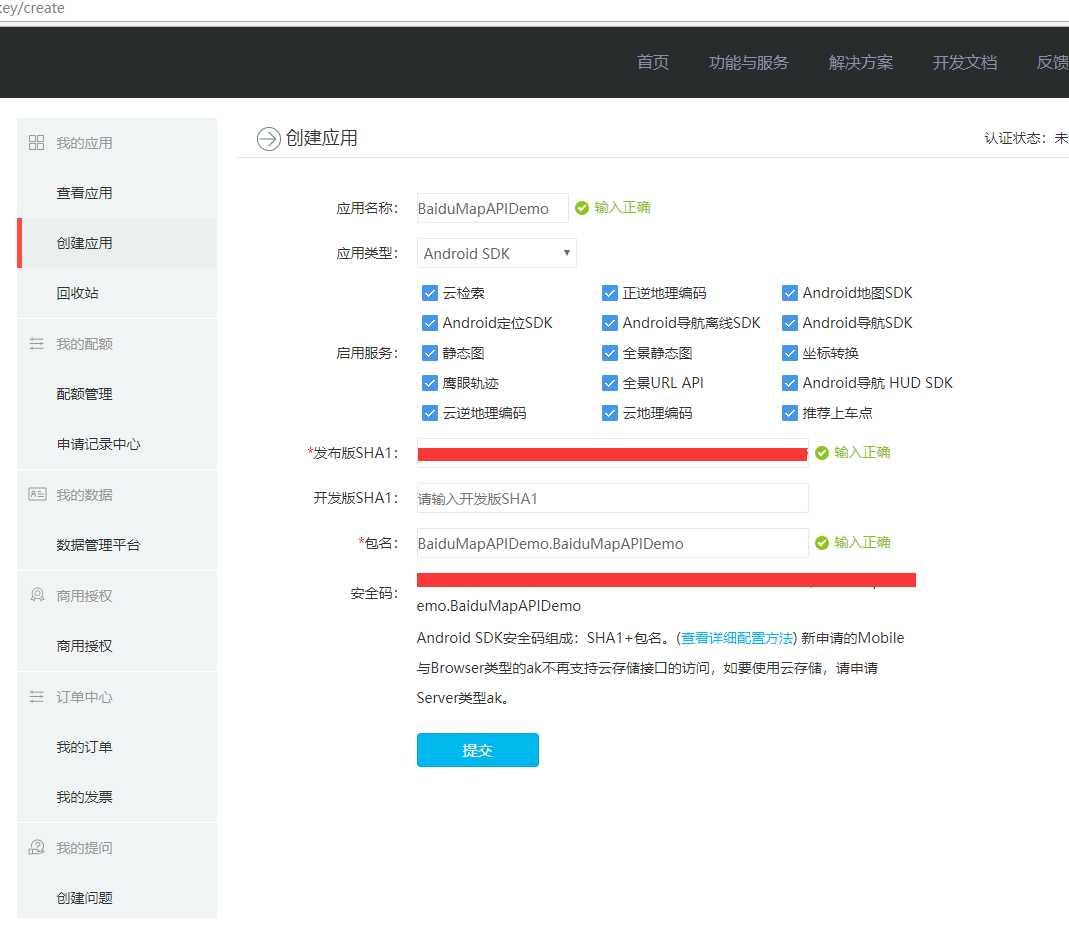Viewport: 1069px width, 936px height.
Task: Open 数据管理平台 in the sidebar
Action: point(117,545)
